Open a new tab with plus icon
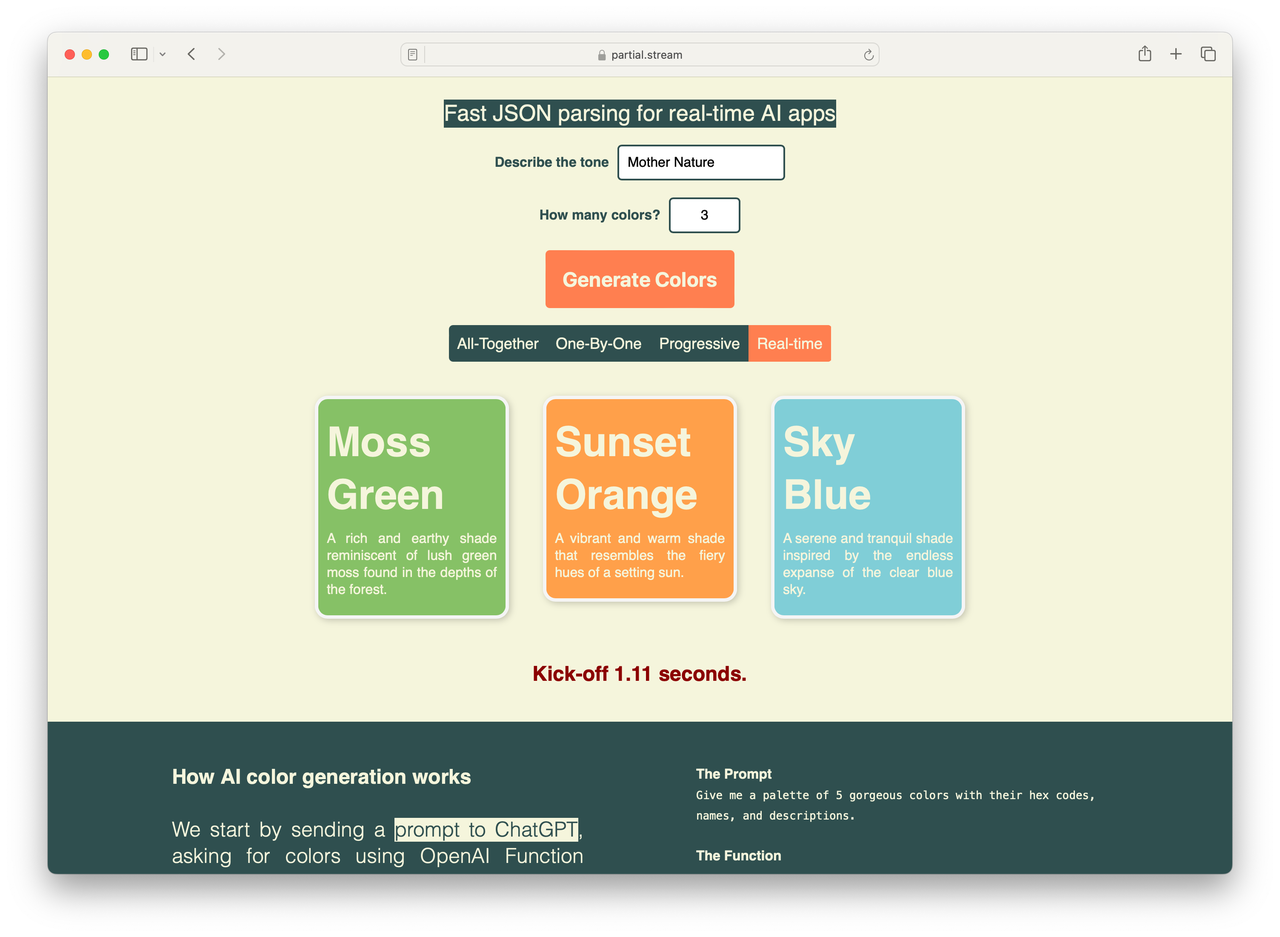 (x=1176, y=54)
